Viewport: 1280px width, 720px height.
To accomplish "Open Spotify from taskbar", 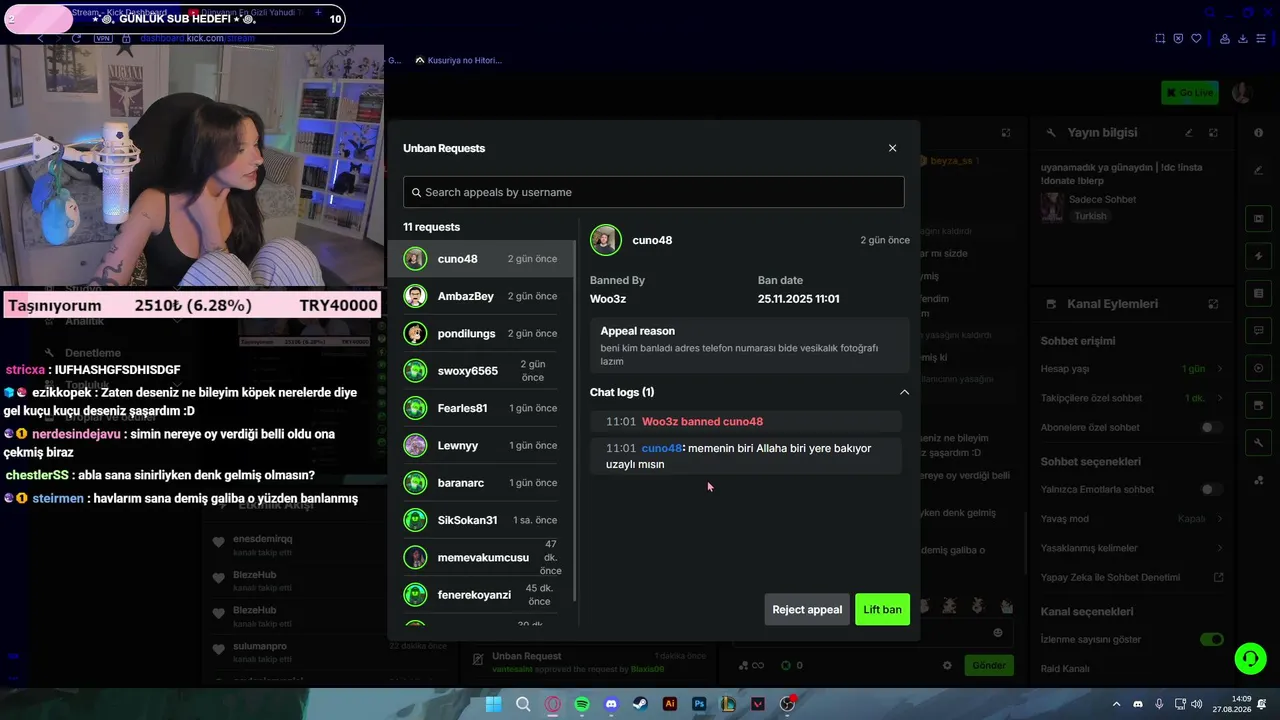I will tap(582, 704).
